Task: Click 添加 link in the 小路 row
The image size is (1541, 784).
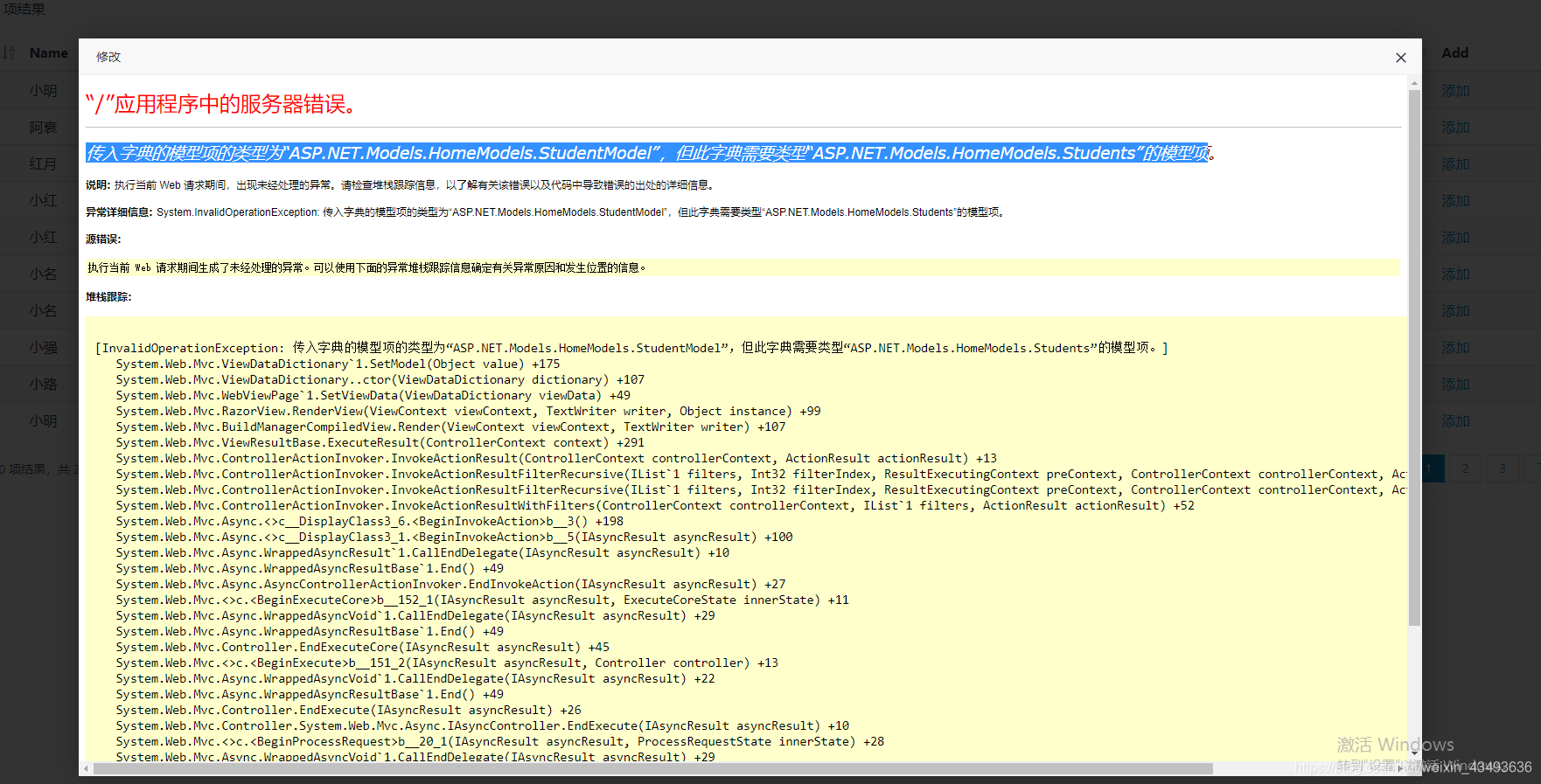Action: (x=1455, y=385)
